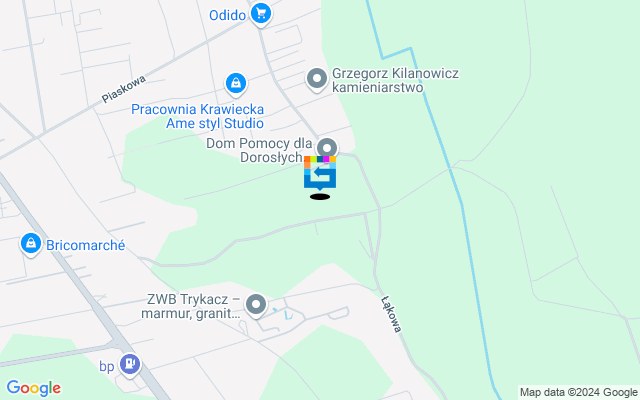Click the Map data ©2024 Google text
640x400 pixels.
tap(578, 393)
